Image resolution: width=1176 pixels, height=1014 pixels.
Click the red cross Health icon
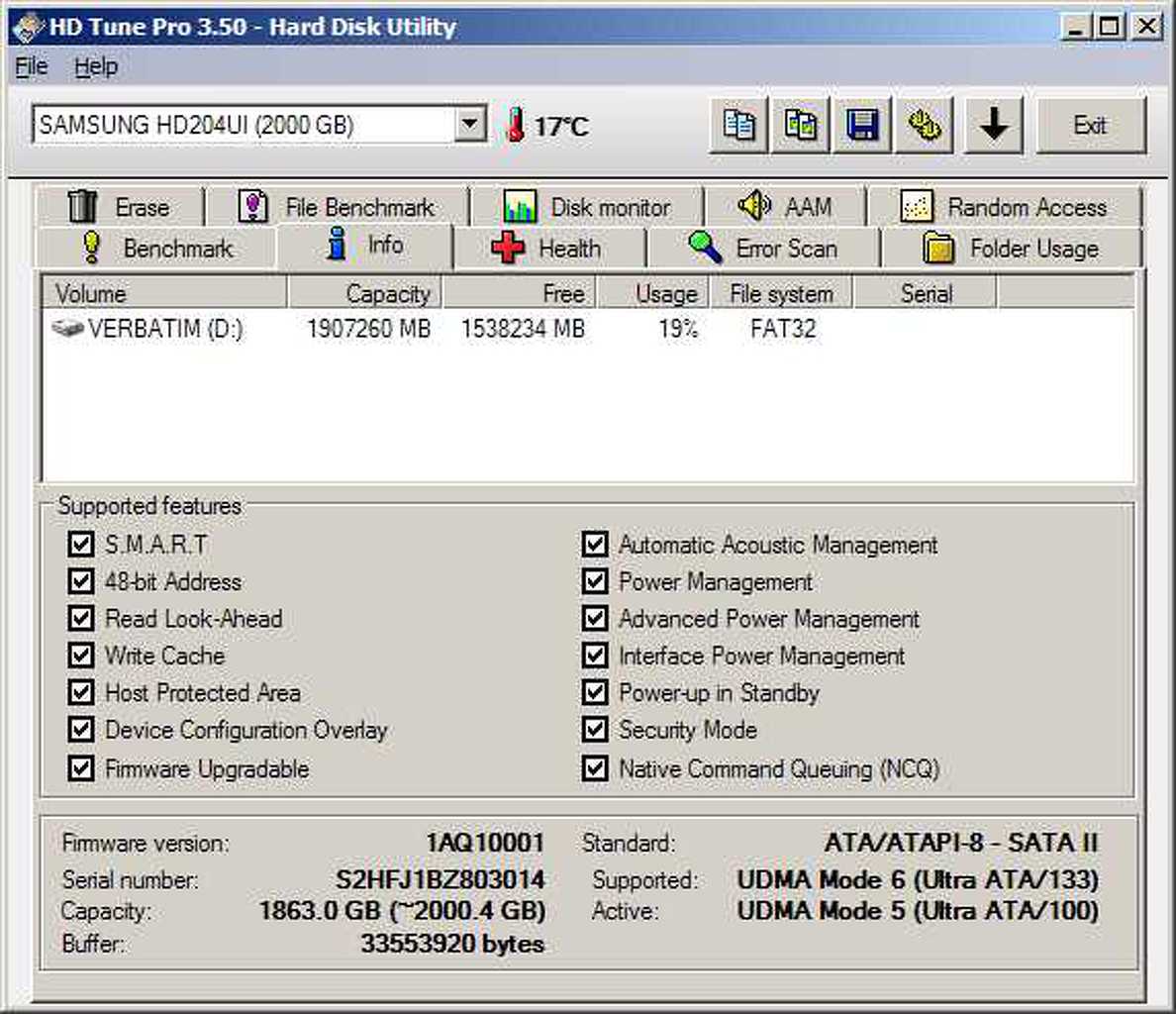coord(508,248)
